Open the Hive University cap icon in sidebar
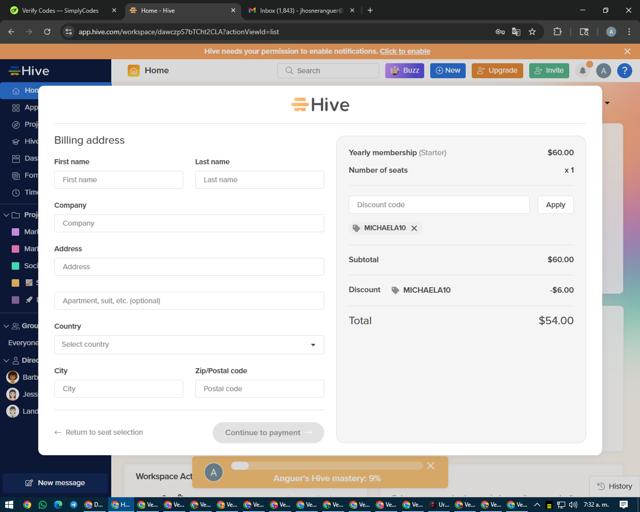This screenshot has height=512, width=640. point(16,142)
